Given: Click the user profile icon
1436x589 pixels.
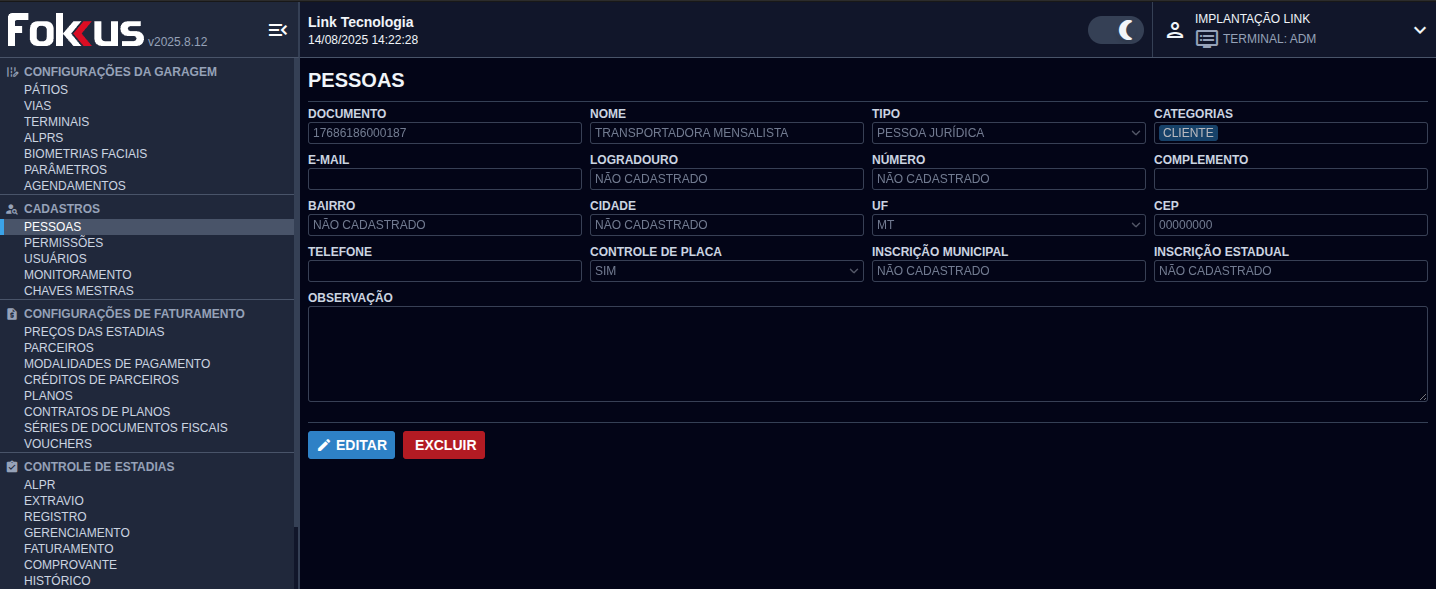Looking at the screenshot, I should (1175, 30).
